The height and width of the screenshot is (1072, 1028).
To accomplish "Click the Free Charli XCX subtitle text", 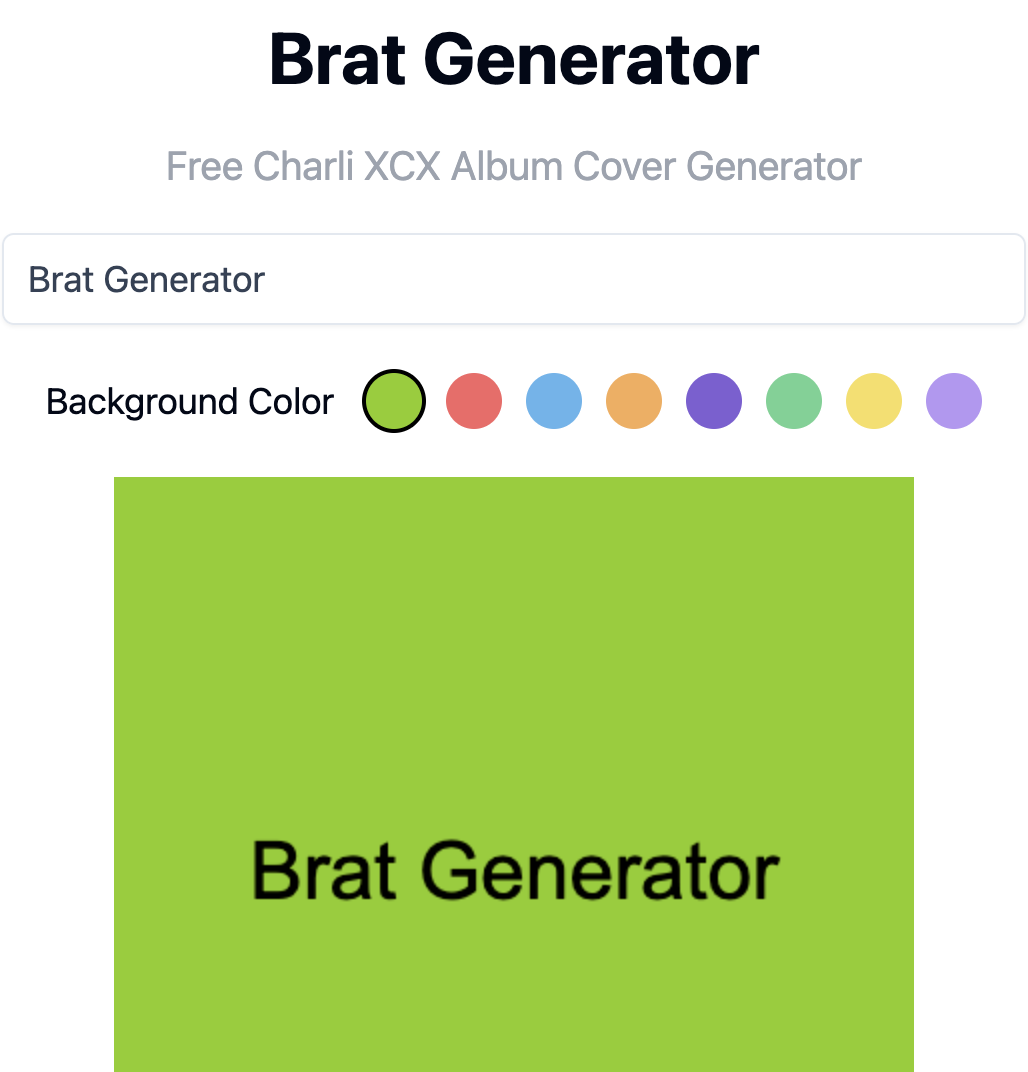I will [x=513, y=166].
